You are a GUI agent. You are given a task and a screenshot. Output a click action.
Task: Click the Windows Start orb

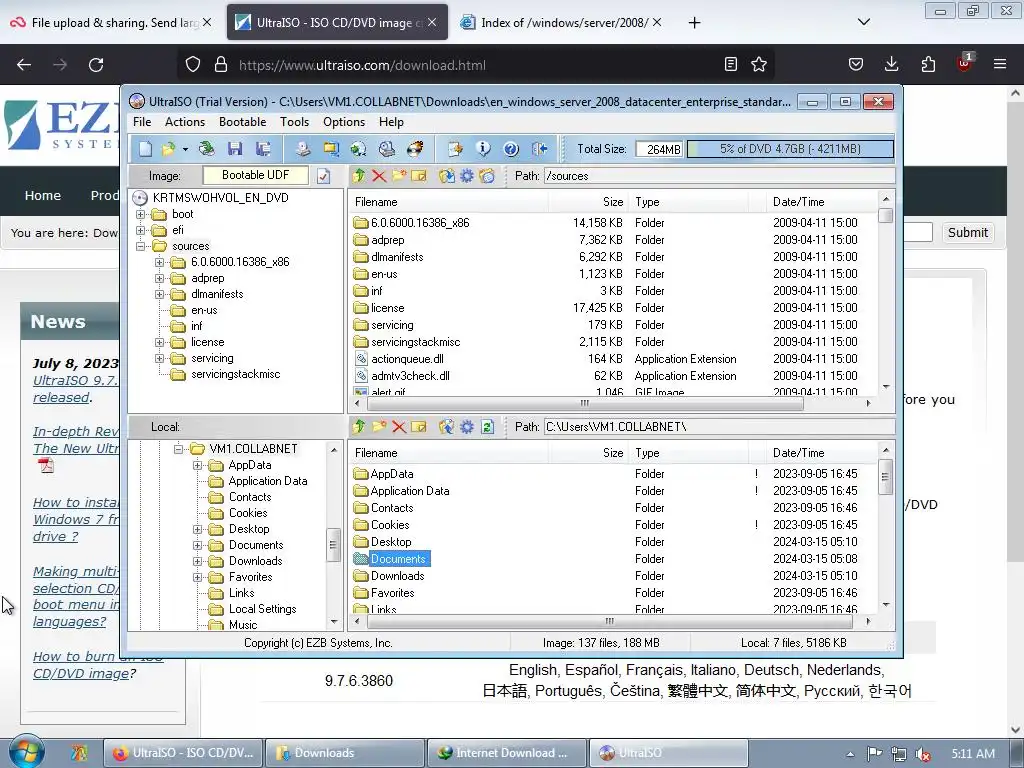(x=26, y=752)
